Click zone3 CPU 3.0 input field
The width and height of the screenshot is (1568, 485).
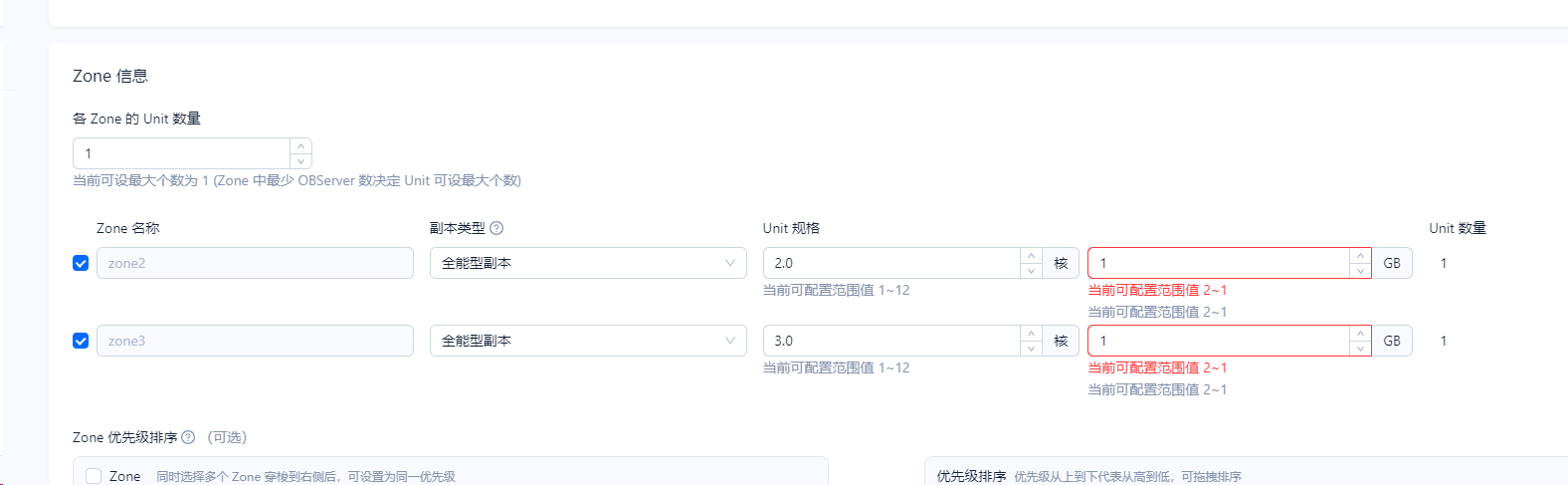pyautogui.click(x=891, y=341)
